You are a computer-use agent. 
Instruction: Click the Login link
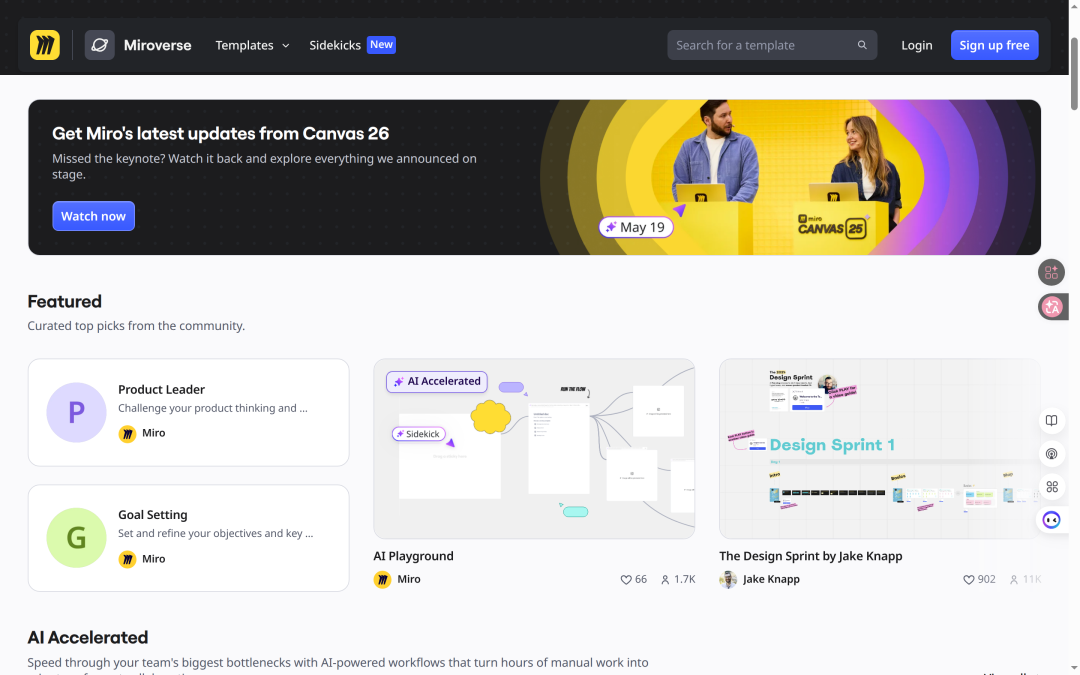(x=917, y=45)
